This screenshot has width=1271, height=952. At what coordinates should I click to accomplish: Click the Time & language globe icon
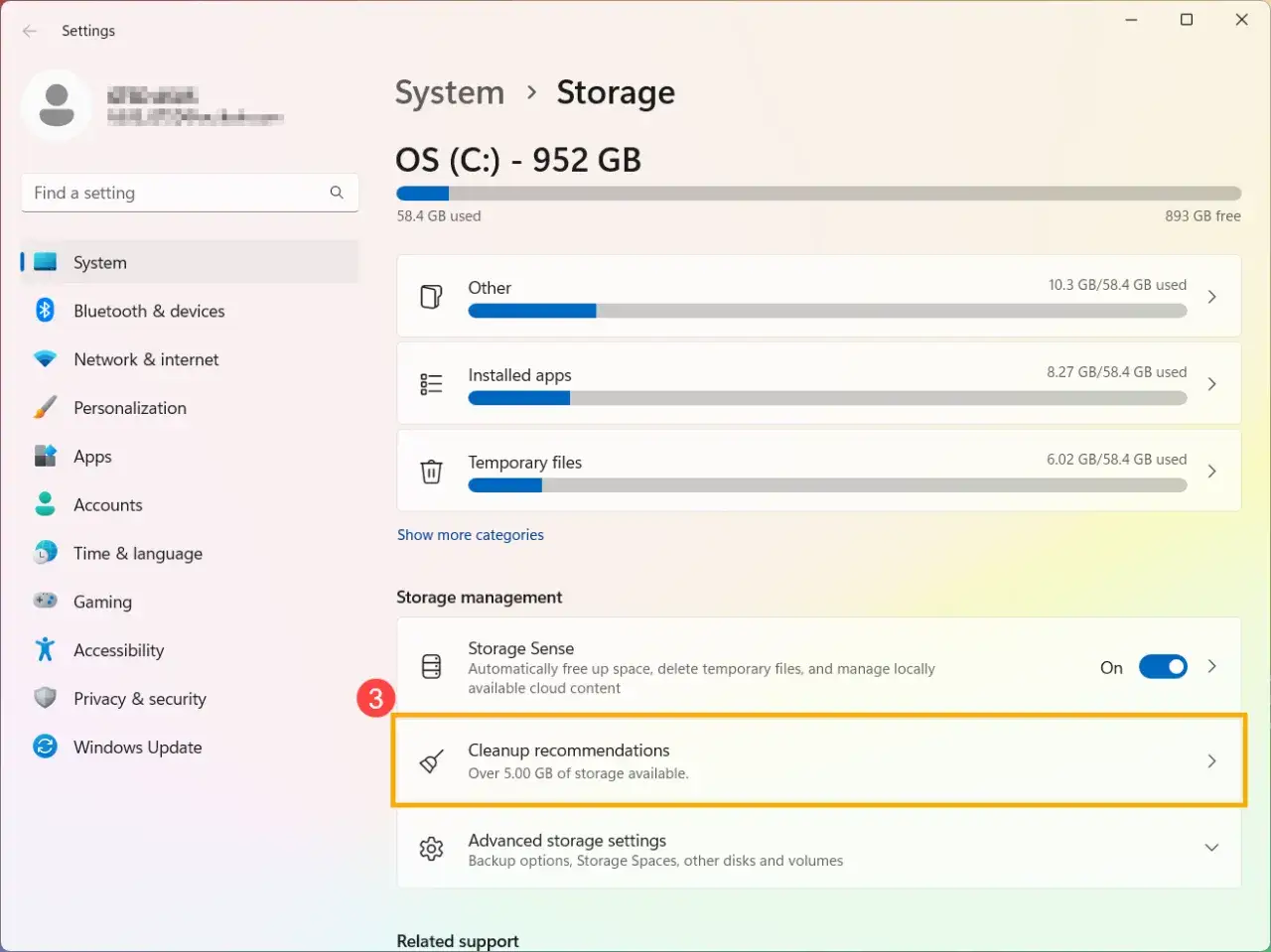click(46, 553)
